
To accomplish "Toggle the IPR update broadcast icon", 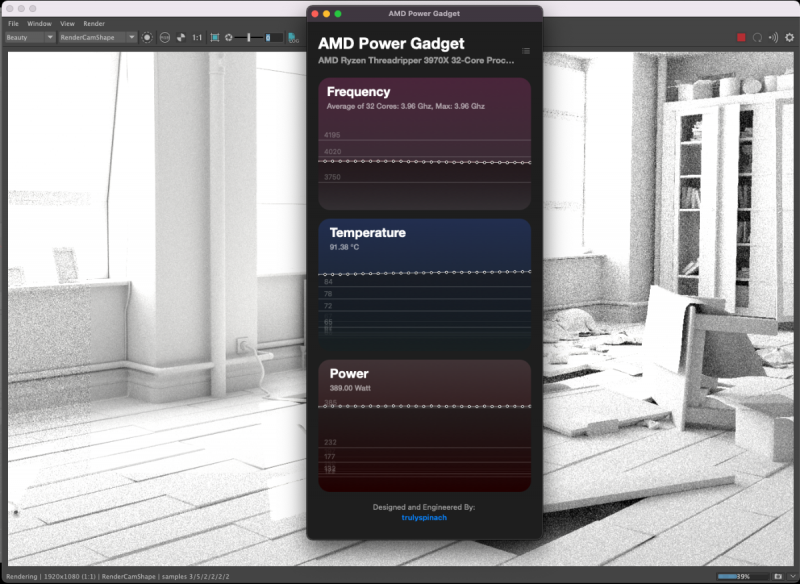I will point(773,37).
